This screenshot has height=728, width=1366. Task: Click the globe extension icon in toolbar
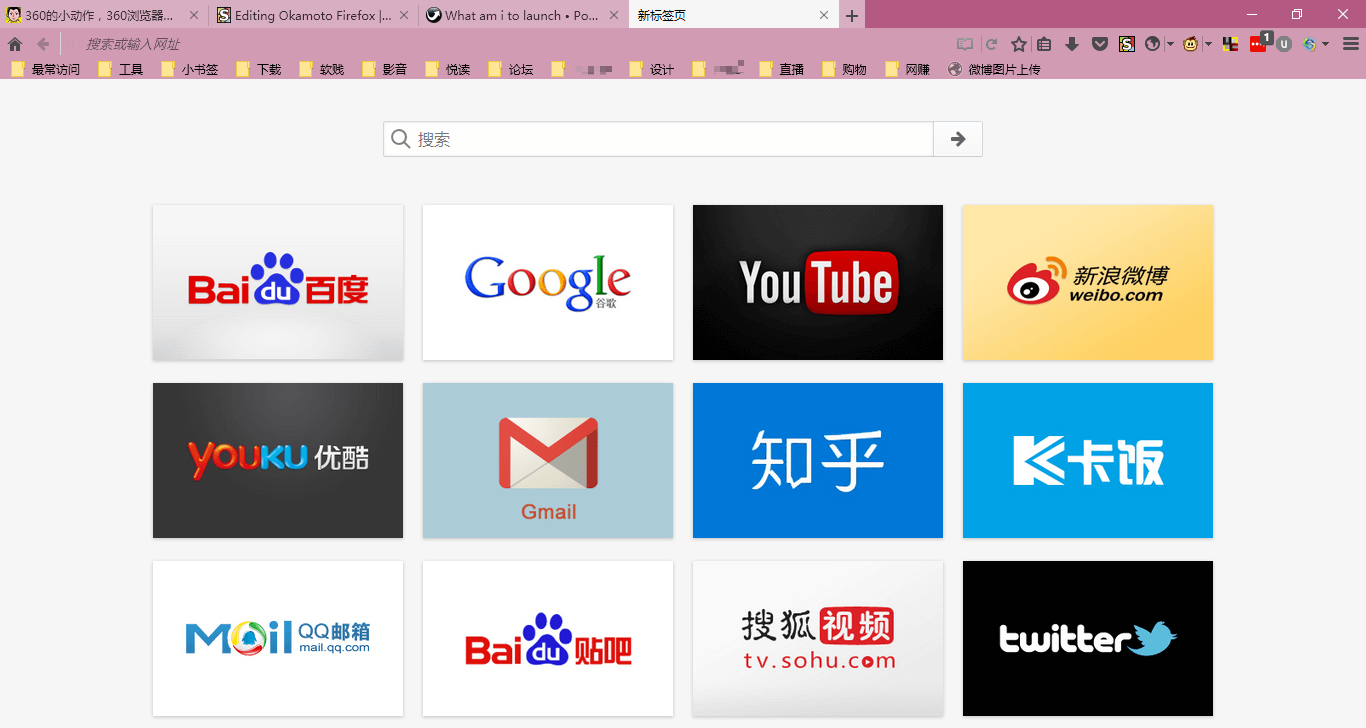[x=1152, y=44]
